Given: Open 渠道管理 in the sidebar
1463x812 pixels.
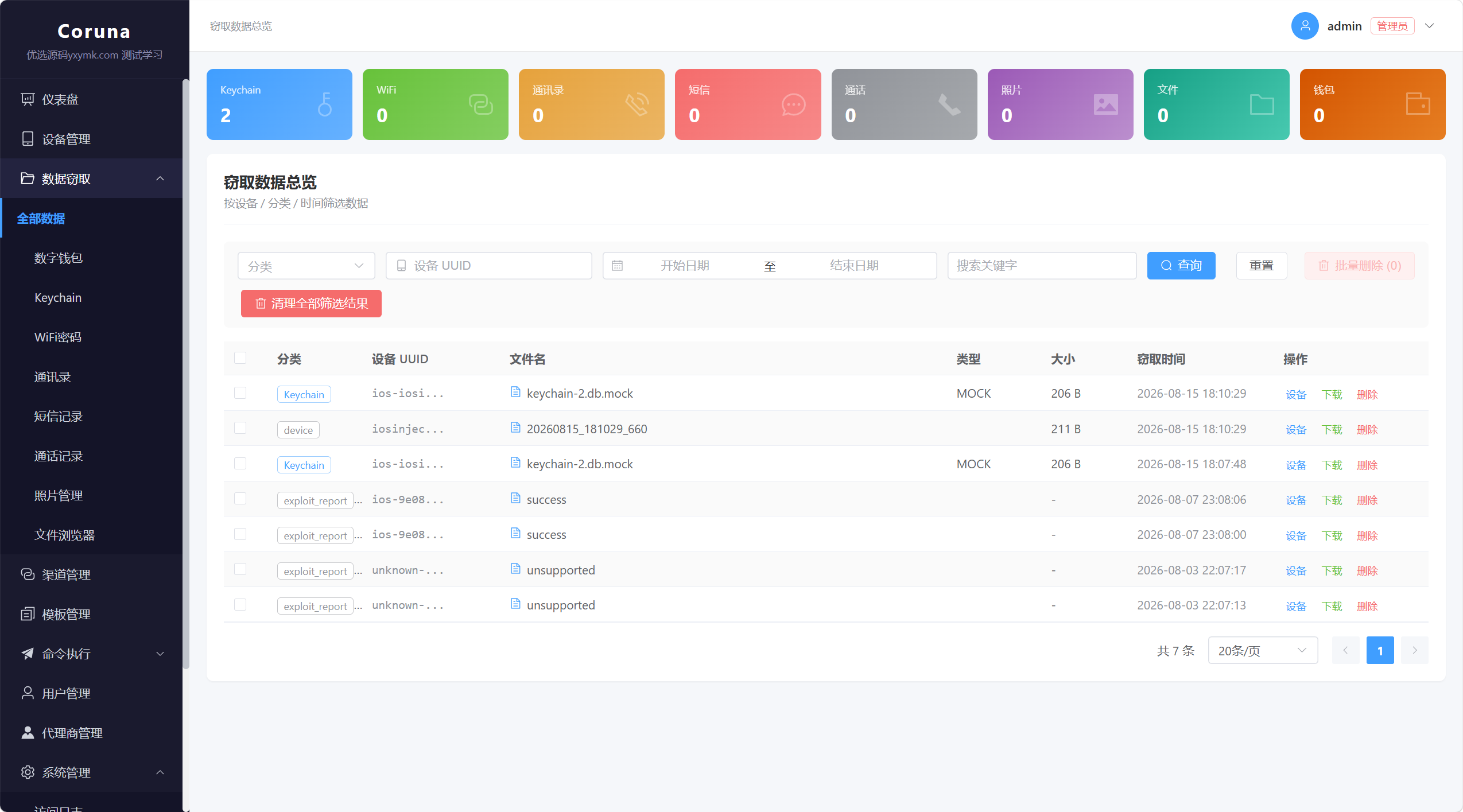Looking at the screenshot, I should (91, 574).
